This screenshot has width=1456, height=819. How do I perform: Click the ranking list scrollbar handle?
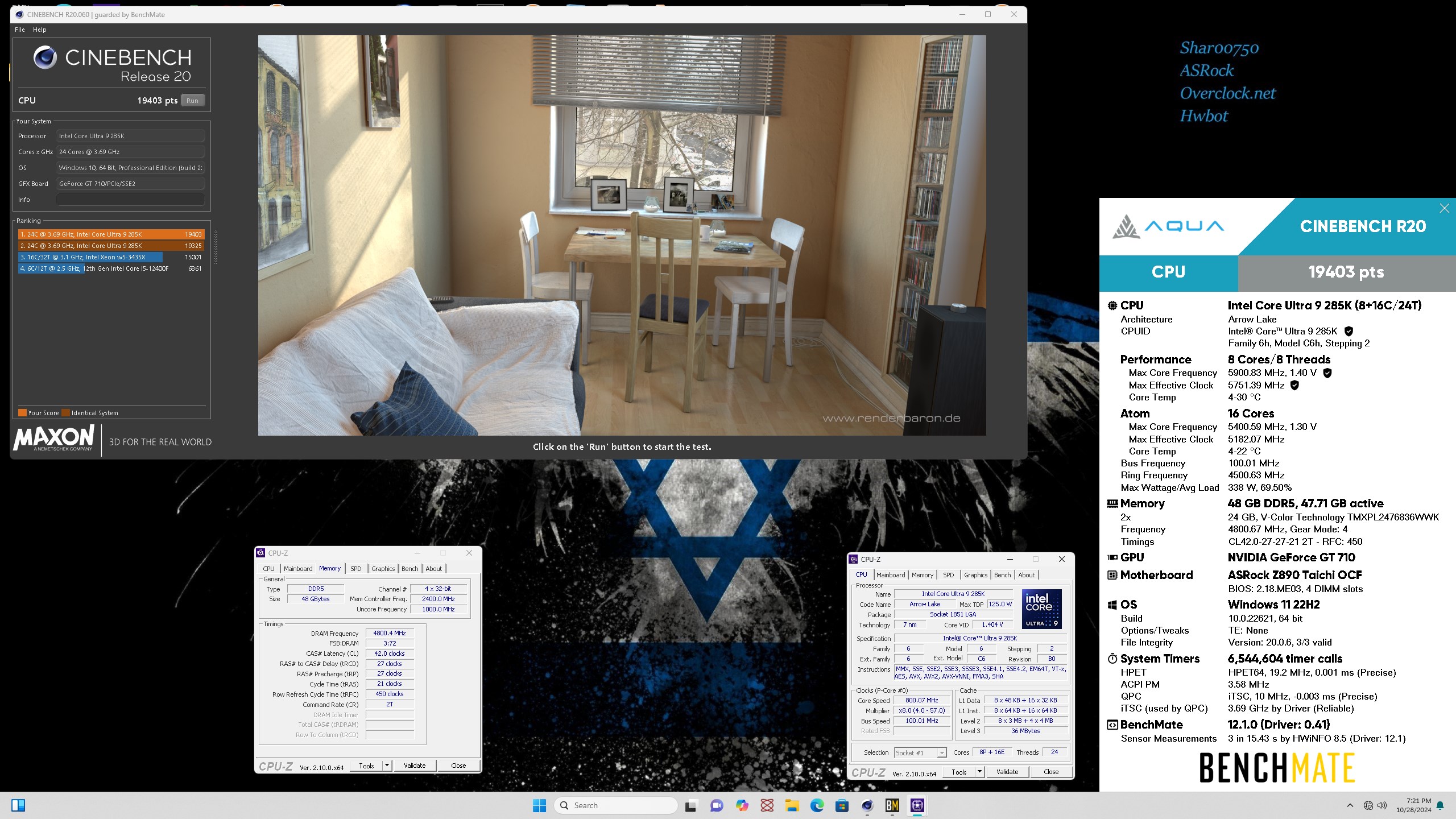pyautogui.click(x=216, y=247)
